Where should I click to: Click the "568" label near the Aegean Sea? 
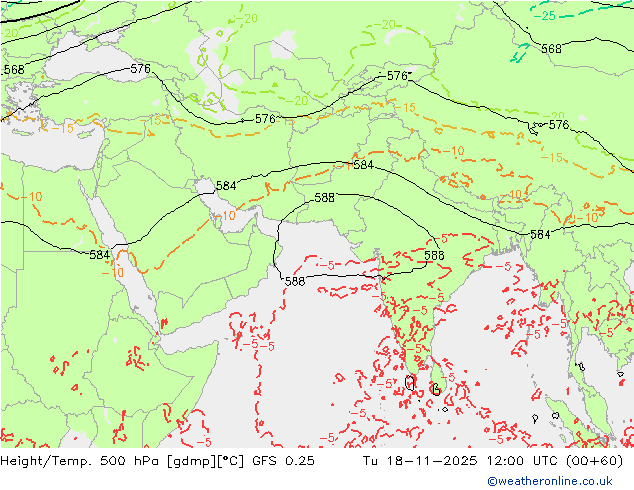[14, 70]
